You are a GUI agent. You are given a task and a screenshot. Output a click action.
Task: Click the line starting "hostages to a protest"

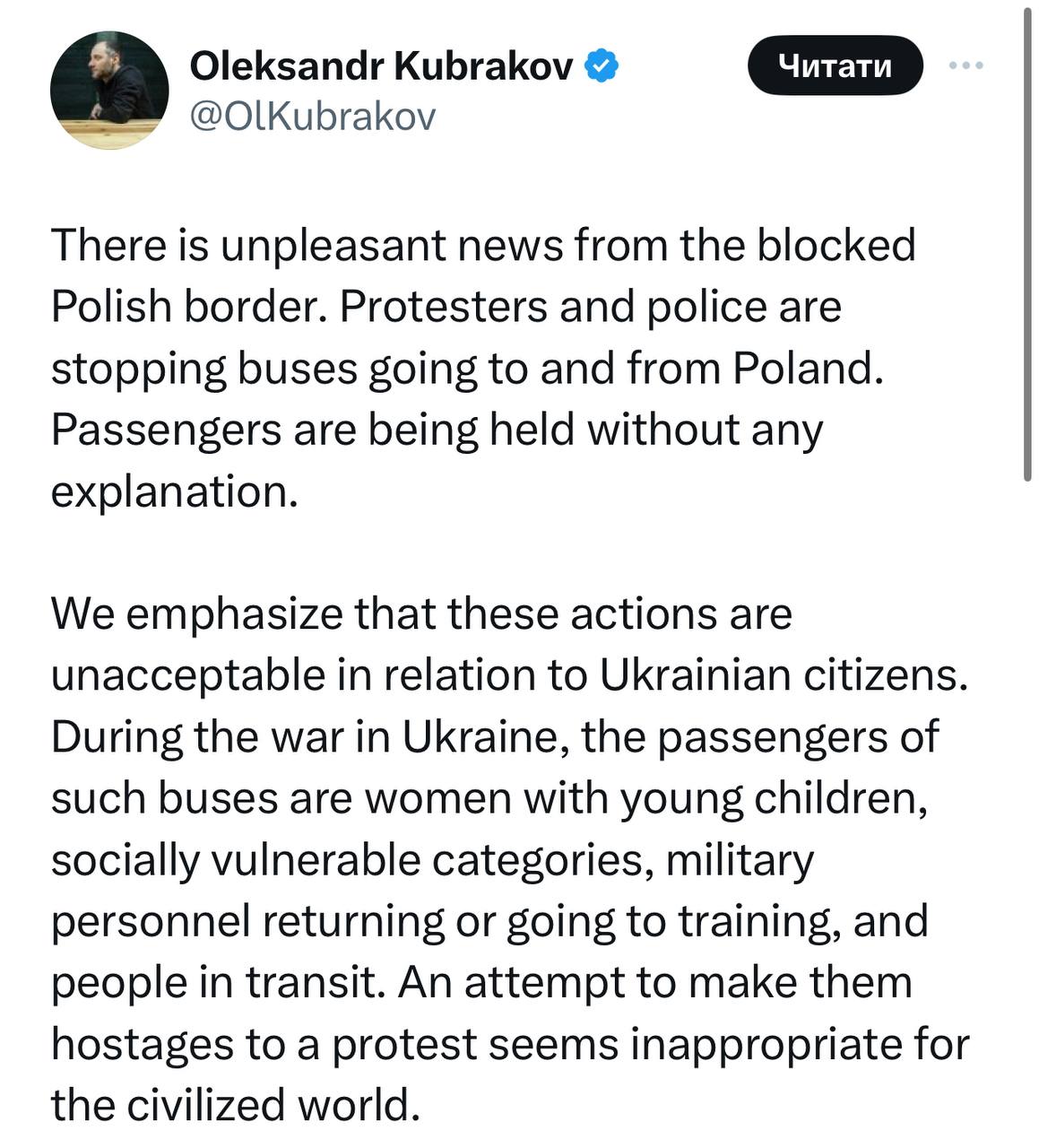510,1044
